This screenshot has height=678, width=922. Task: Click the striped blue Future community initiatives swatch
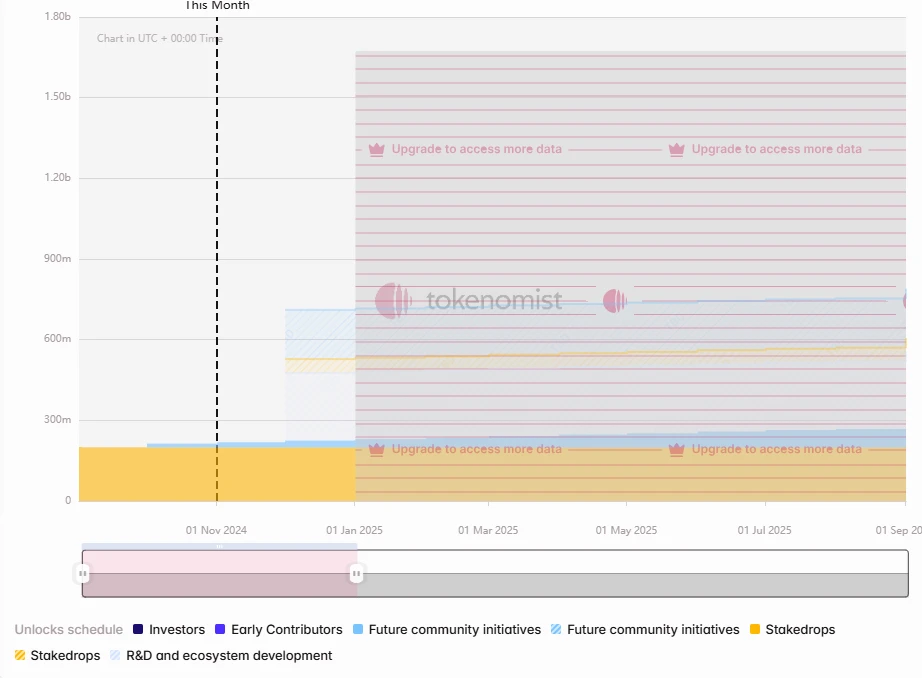(x=556, y=630)
